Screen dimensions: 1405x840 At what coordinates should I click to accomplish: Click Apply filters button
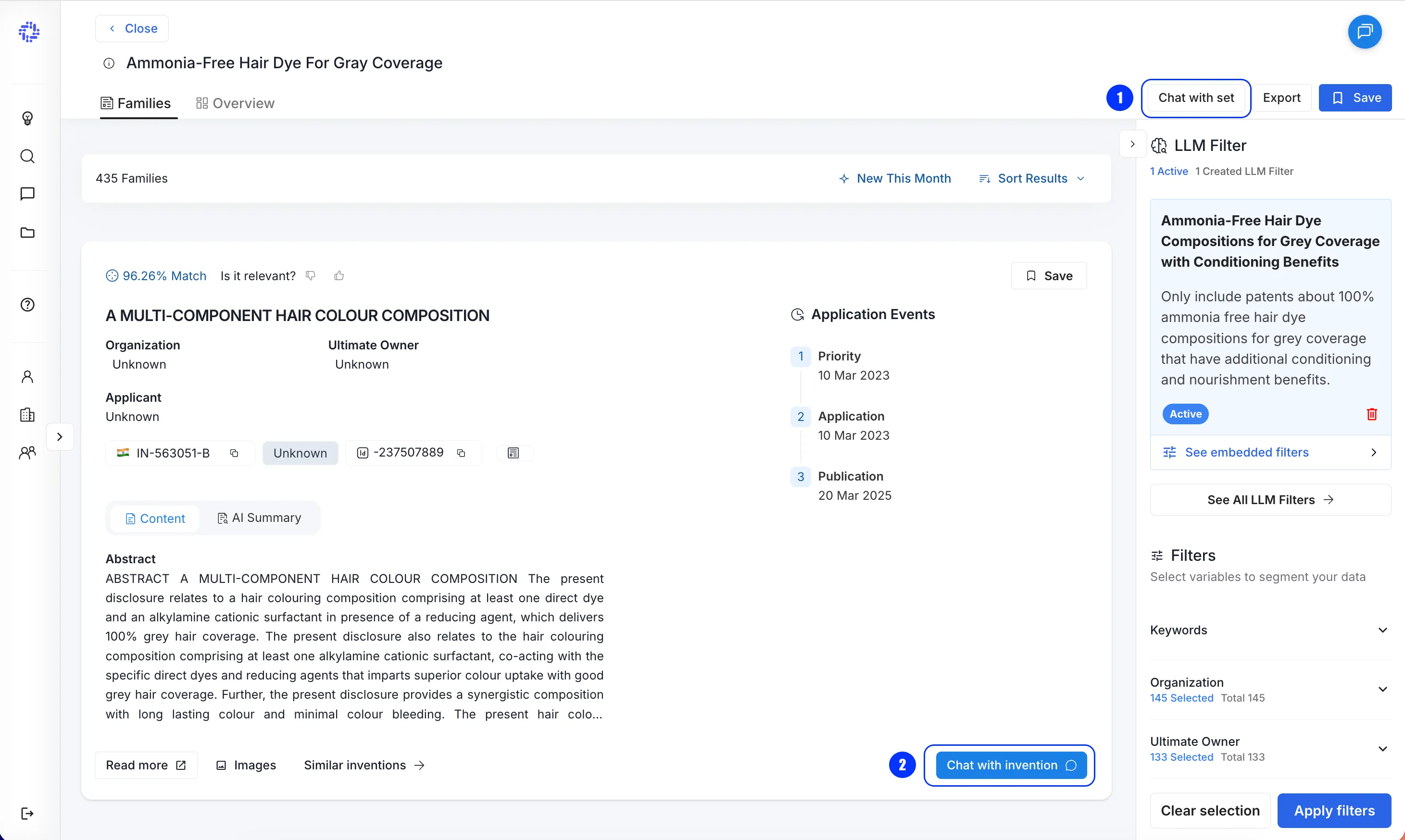(1334, 811)
